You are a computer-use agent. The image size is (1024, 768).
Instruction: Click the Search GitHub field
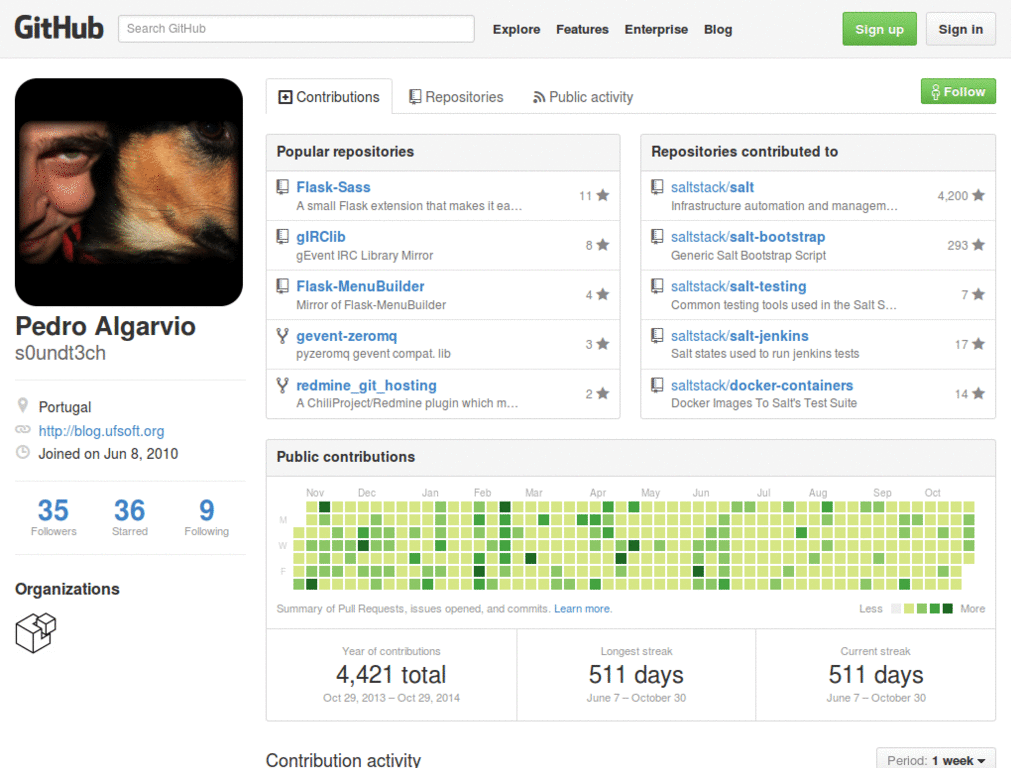pyautogui.click(x=296, y=29)
